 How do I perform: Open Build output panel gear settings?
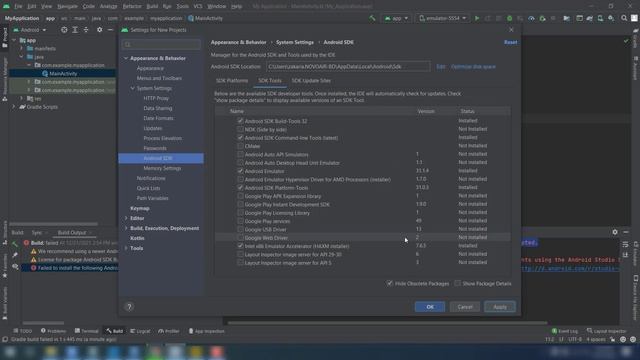[615, 232]
